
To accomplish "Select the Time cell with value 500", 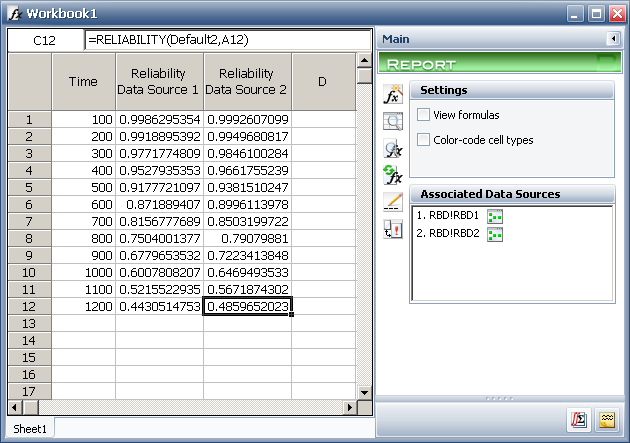I will (x=84, y=188).
